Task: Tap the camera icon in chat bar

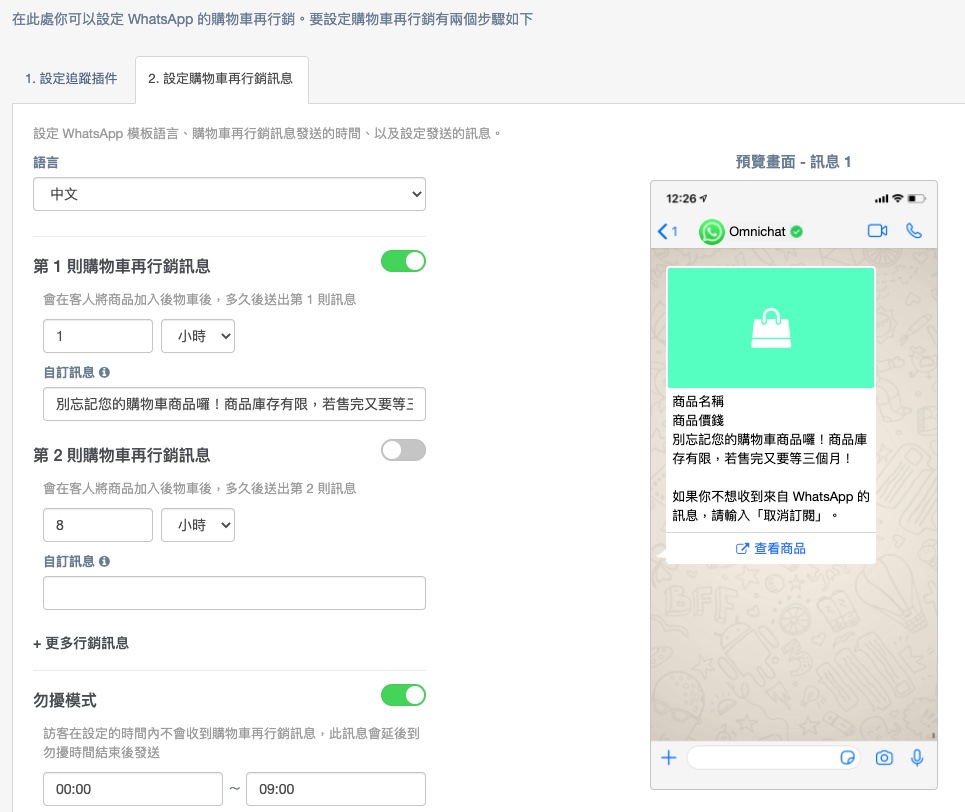Action: pos(884,758)
